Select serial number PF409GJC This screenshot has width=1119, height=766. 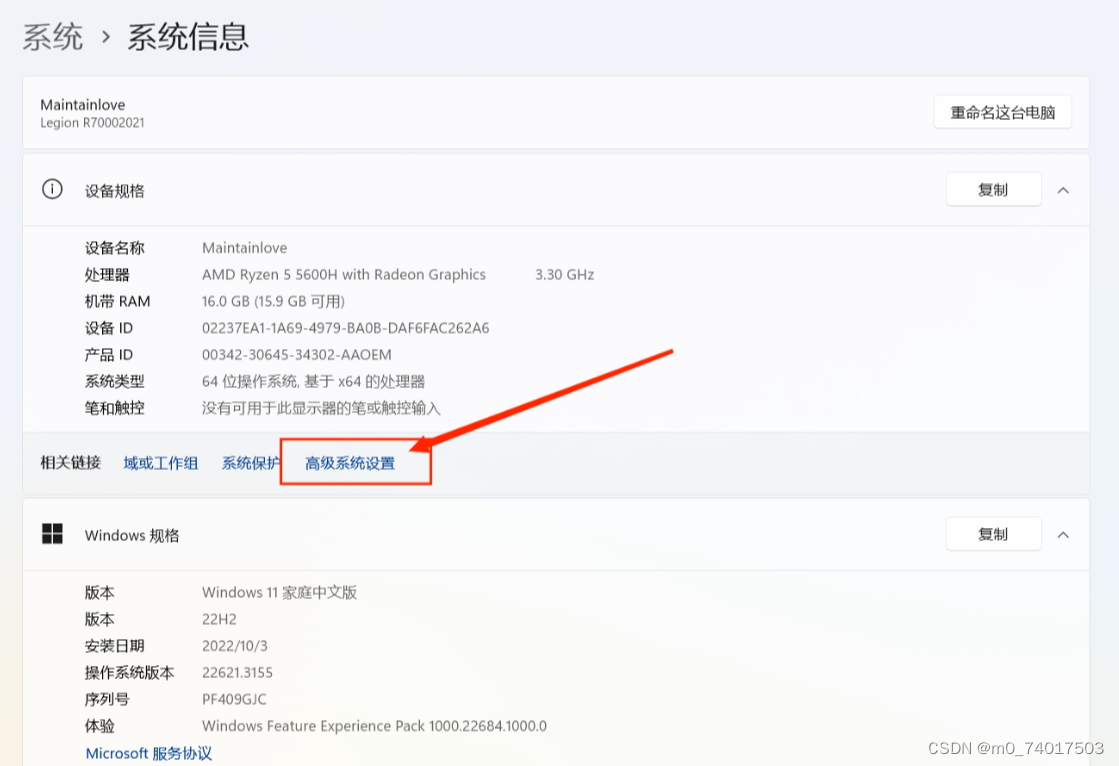point(234,700)
